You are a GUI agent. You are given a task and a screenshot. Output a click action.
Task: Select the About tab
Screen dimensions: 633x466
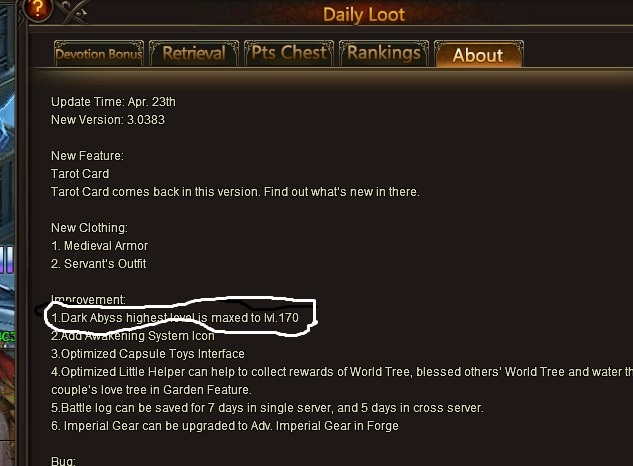(478, 54)
